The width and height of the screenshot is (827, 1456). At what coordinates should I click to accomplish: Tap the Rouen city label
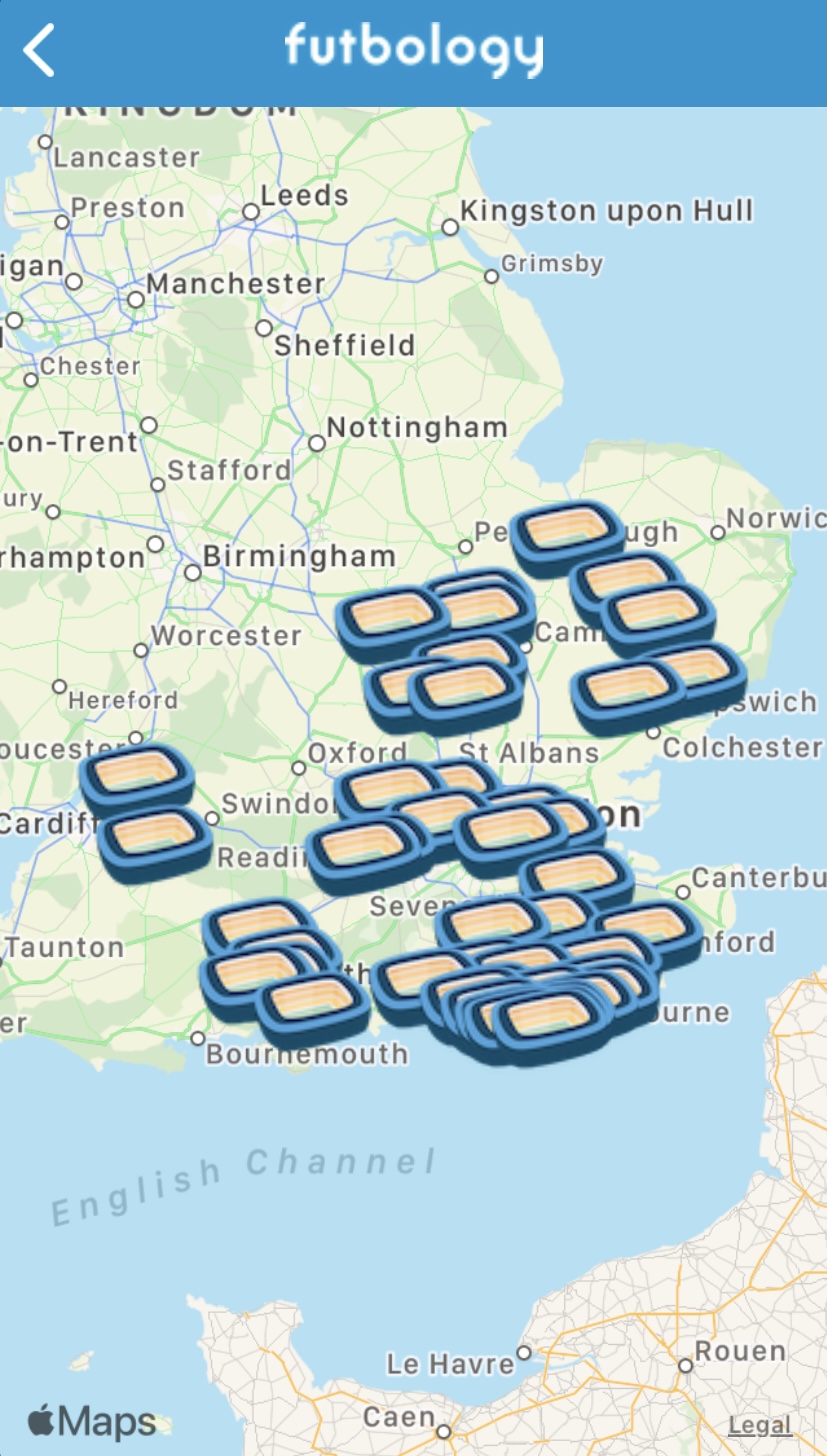(740, 1351)
